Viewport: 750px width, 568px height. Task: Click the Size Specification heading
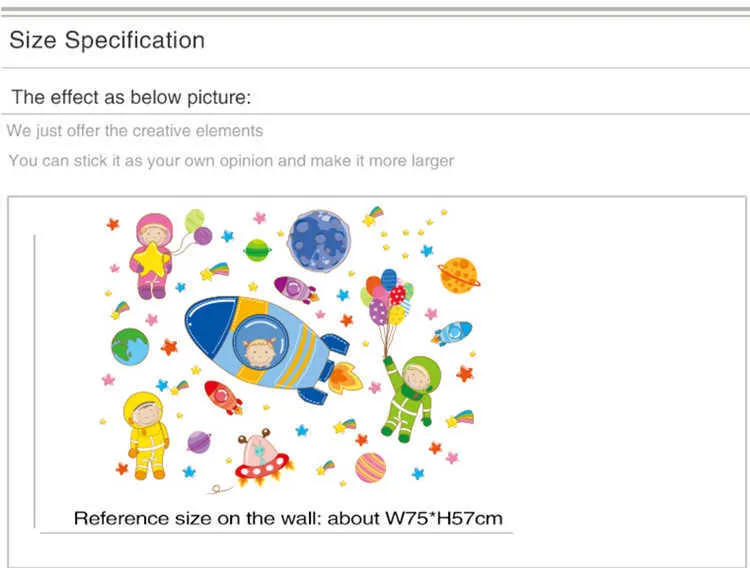coord(107,41)
